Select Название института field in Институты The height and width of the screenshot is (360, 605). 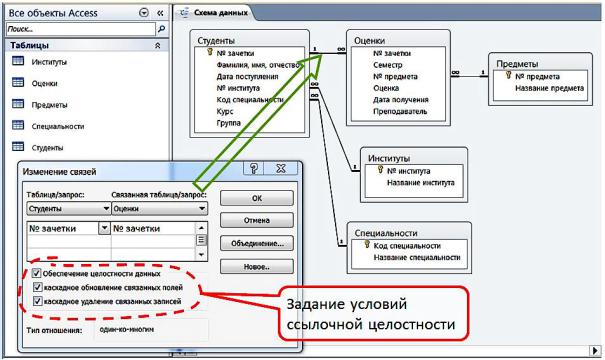(421, 183)
